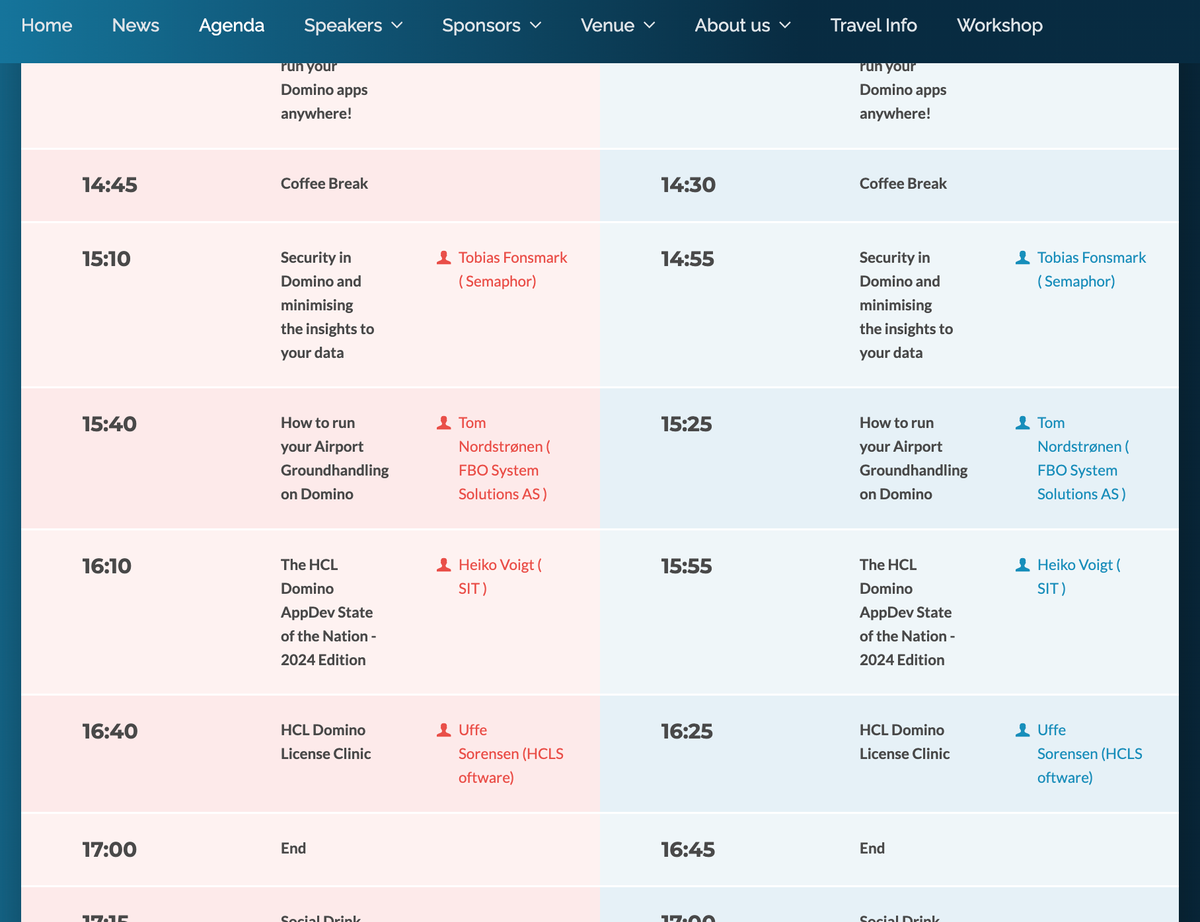The image size is (1200, 922).
Task: Navigate to Travel Info
Action: click(873, 25)
